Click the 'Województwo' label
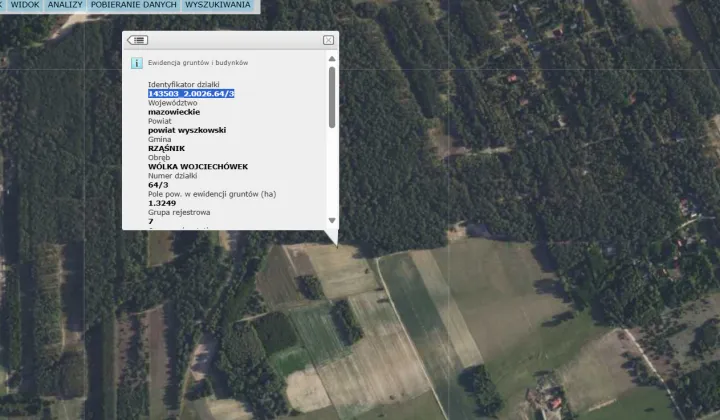720x420 pixels. click(x=173, y=103)
